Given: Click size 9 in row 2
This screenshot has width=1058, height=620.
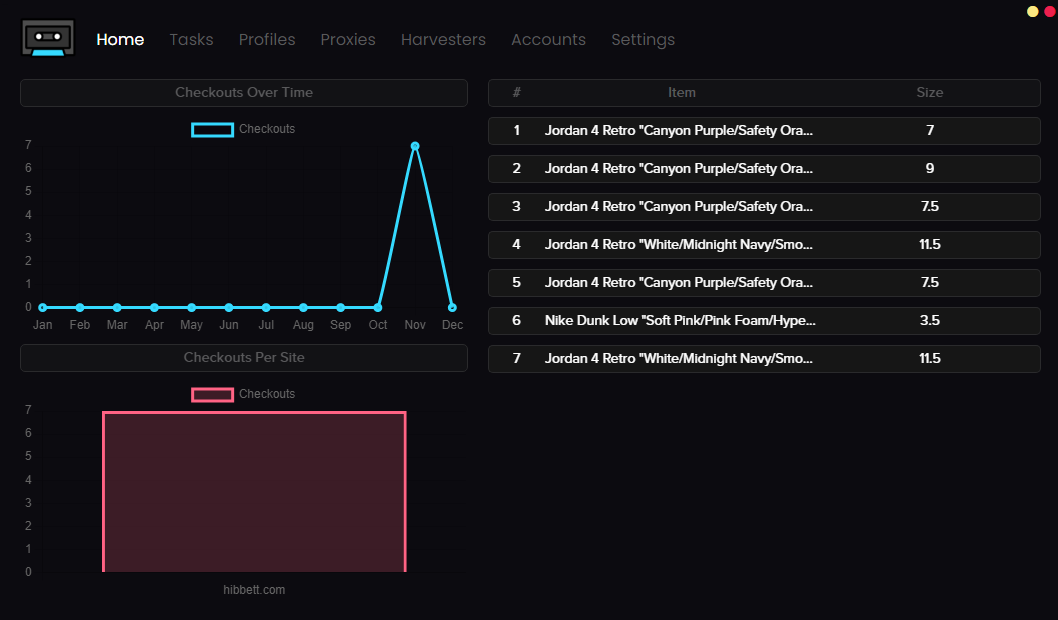Looking at the screenshot, I should pos(930,169).
